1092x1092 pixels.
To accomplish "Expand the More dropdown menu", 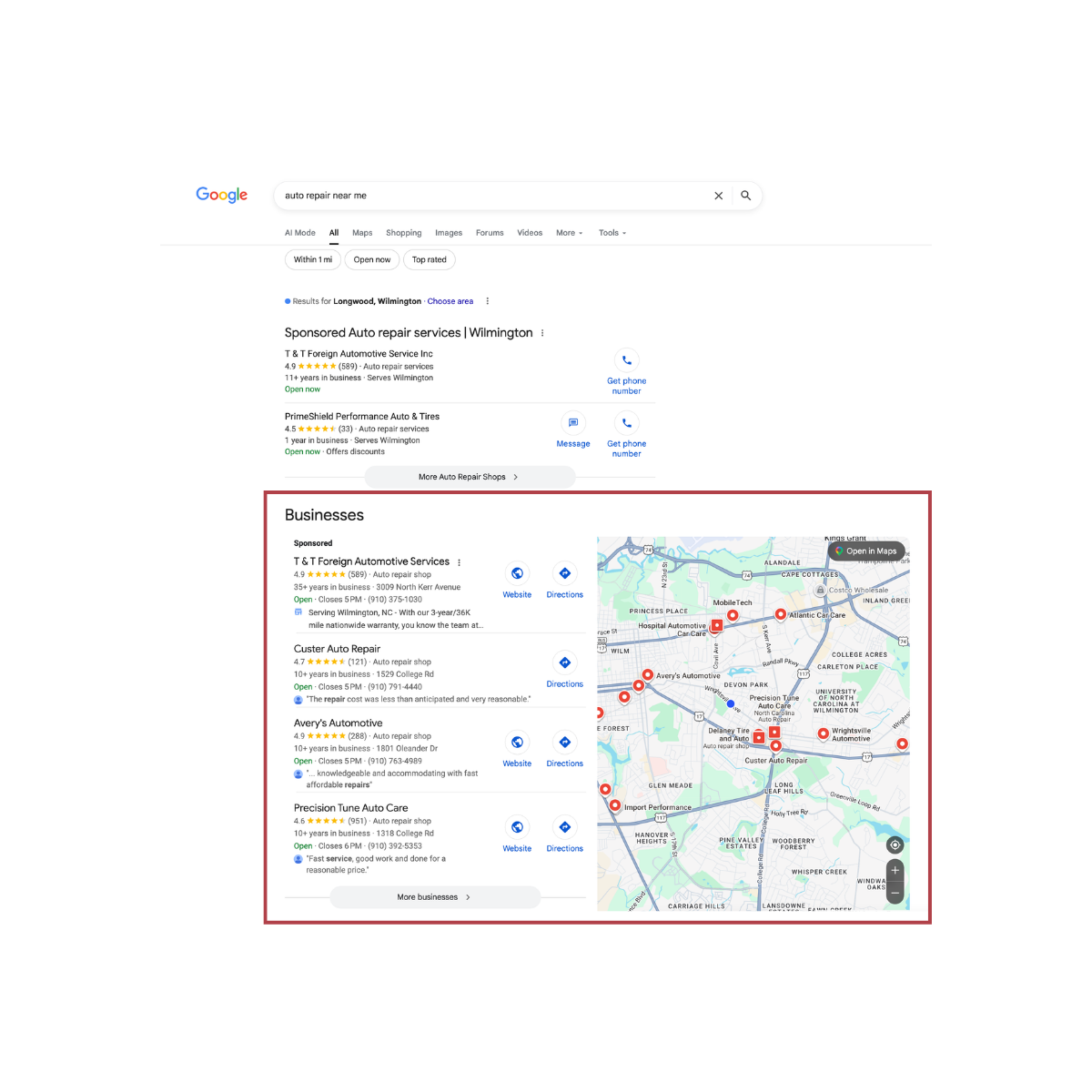I will [569, 233].
